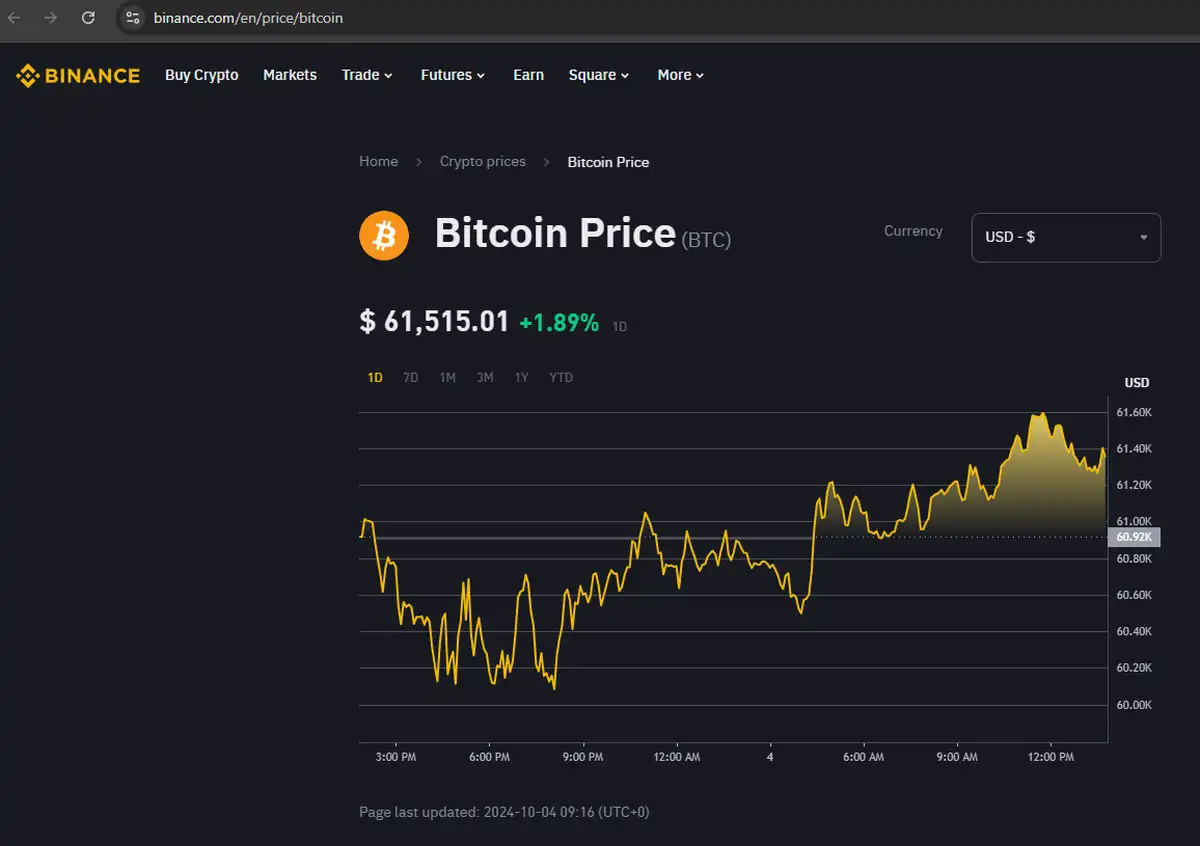Viewport: 1200px width, 846px height.
Task: Go to Buy Crypto
Action: [x=202, y=75]
